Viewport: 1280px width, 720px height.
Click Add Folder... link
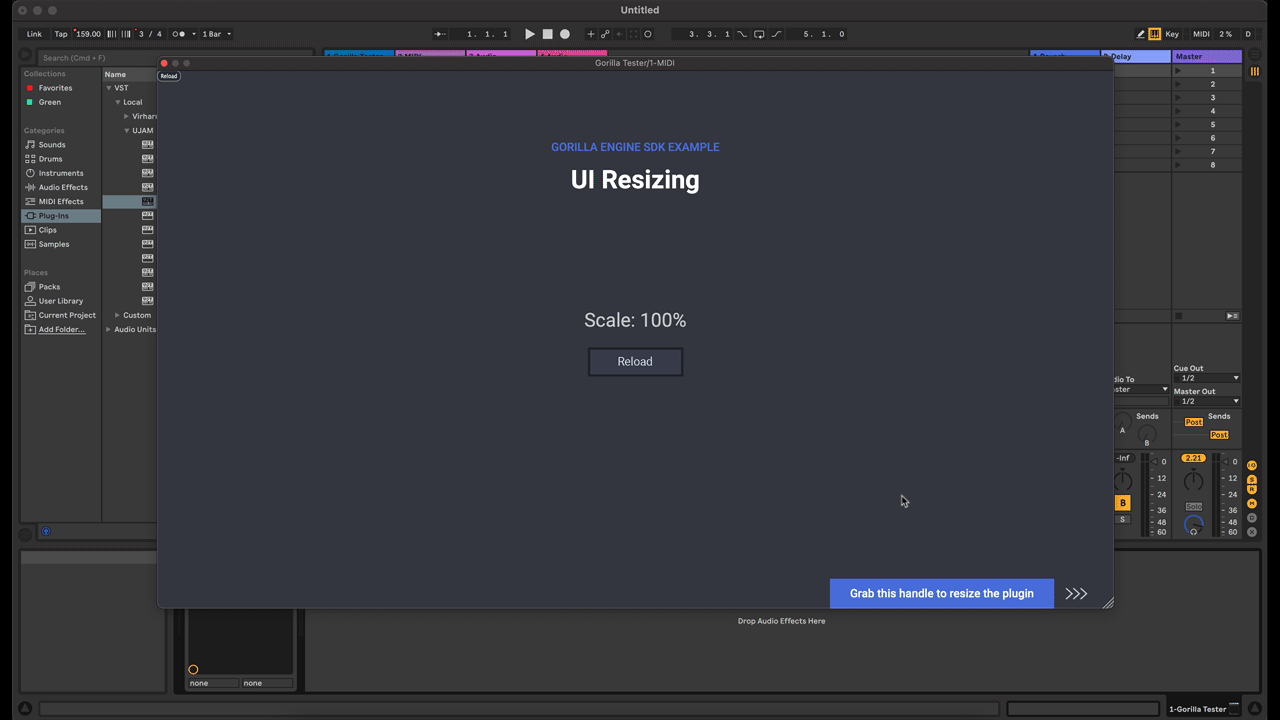coord(62,329)
